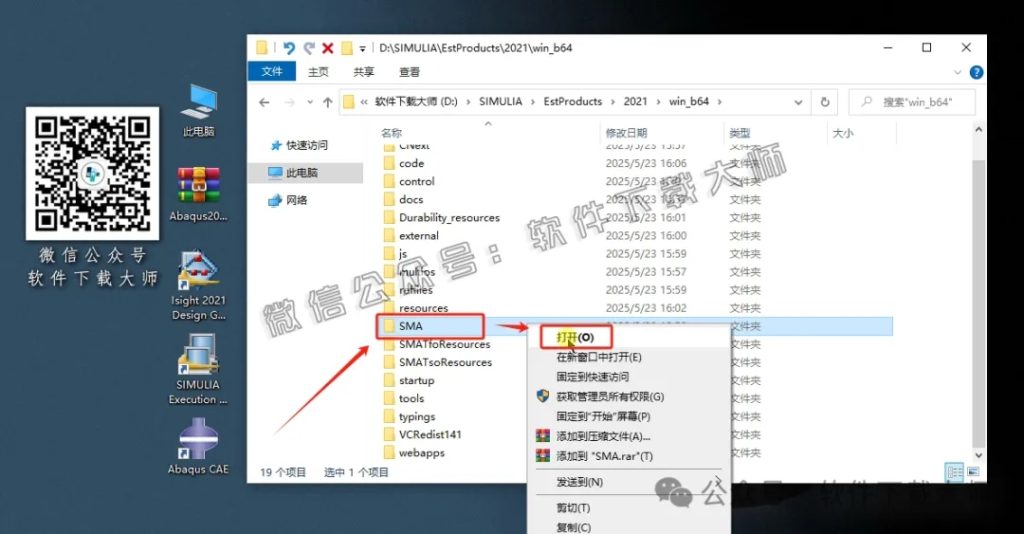Refresh the folder view
Image resolution: width=1024 pixels, height=534 pixels.
click(x=825, y=102)
